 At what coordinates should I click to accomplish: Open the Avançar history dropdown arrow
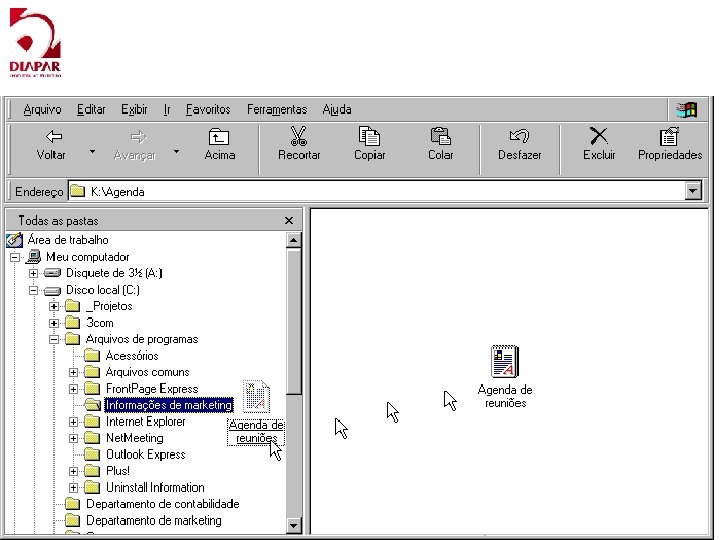coord(176,151)
